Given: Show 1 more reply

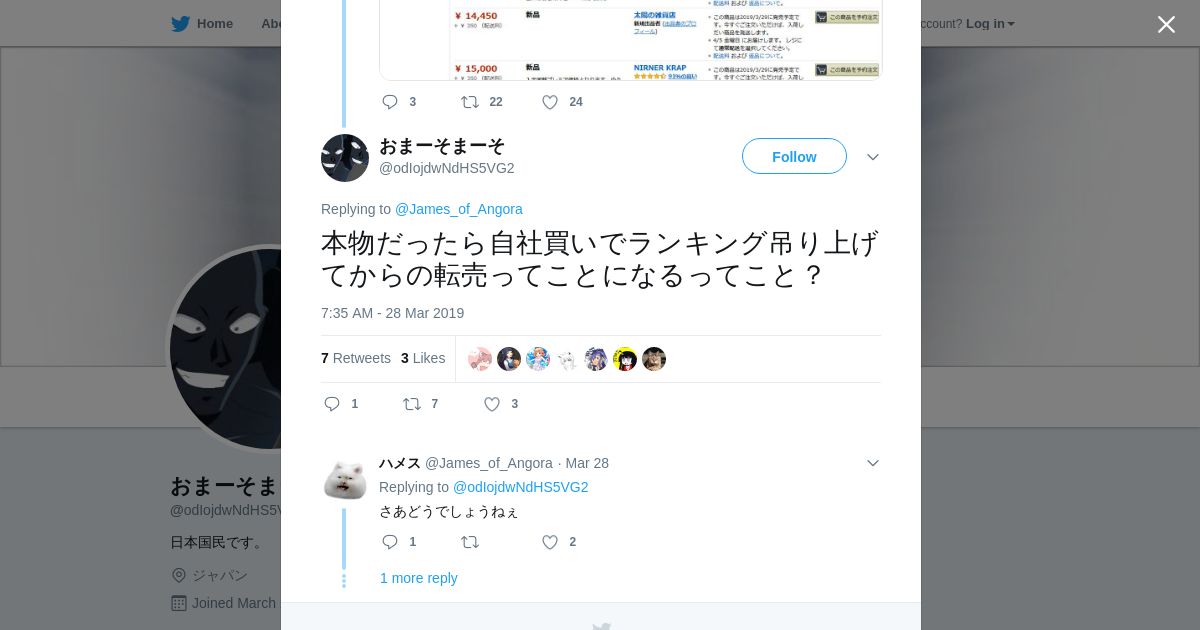Looking at the screenshot, I should click(x=419, y=578).
